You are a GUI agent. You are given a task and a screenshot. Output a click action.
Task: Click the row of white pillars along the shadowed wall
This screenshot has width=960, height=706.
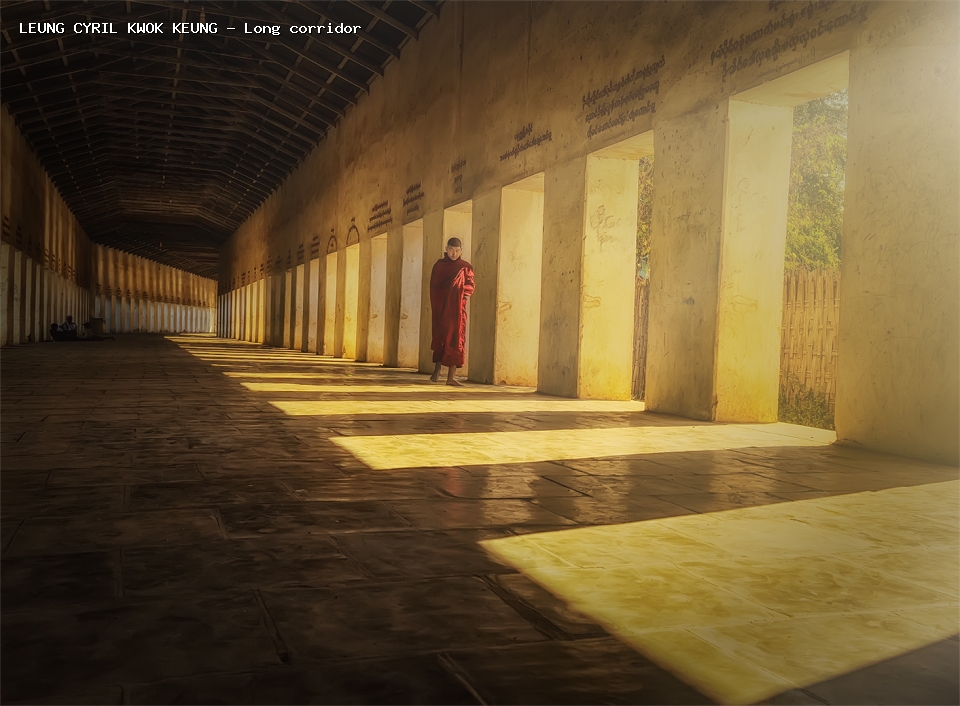[46, 294]
